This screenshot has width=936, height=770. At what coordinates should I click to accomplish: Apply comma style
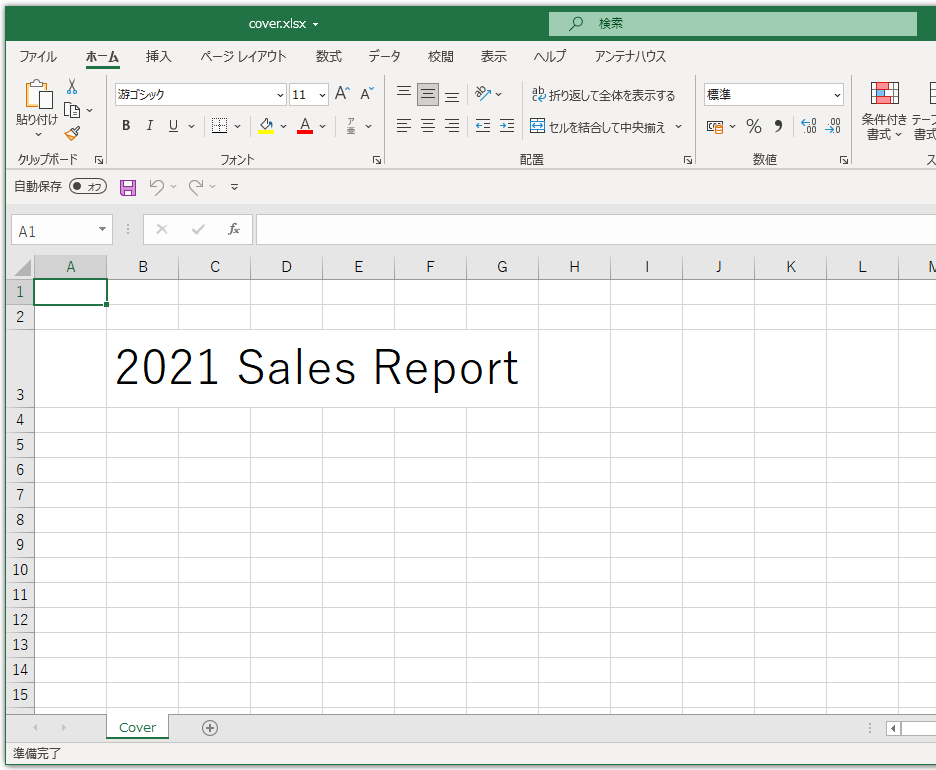pos(778,127)
